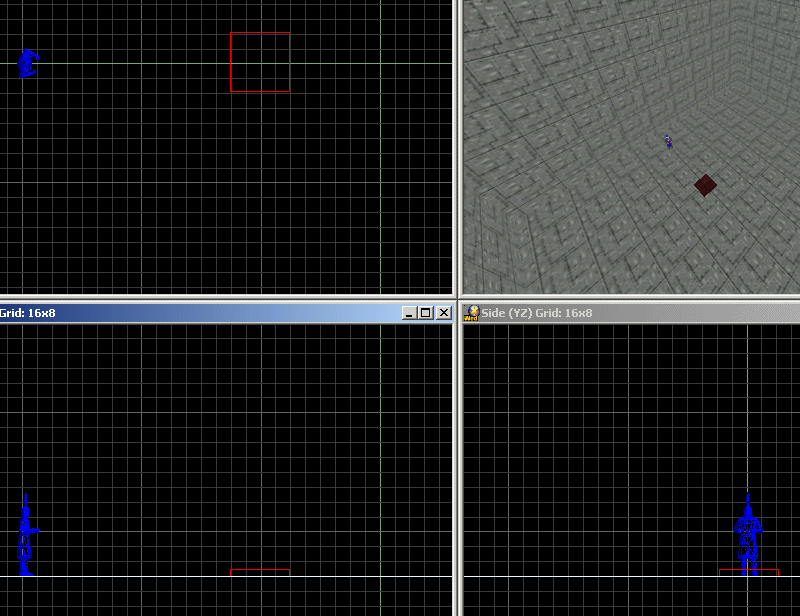Click the green vertical axis line in top view
This screenshot has width=800, height=616.
pos(381,200)
